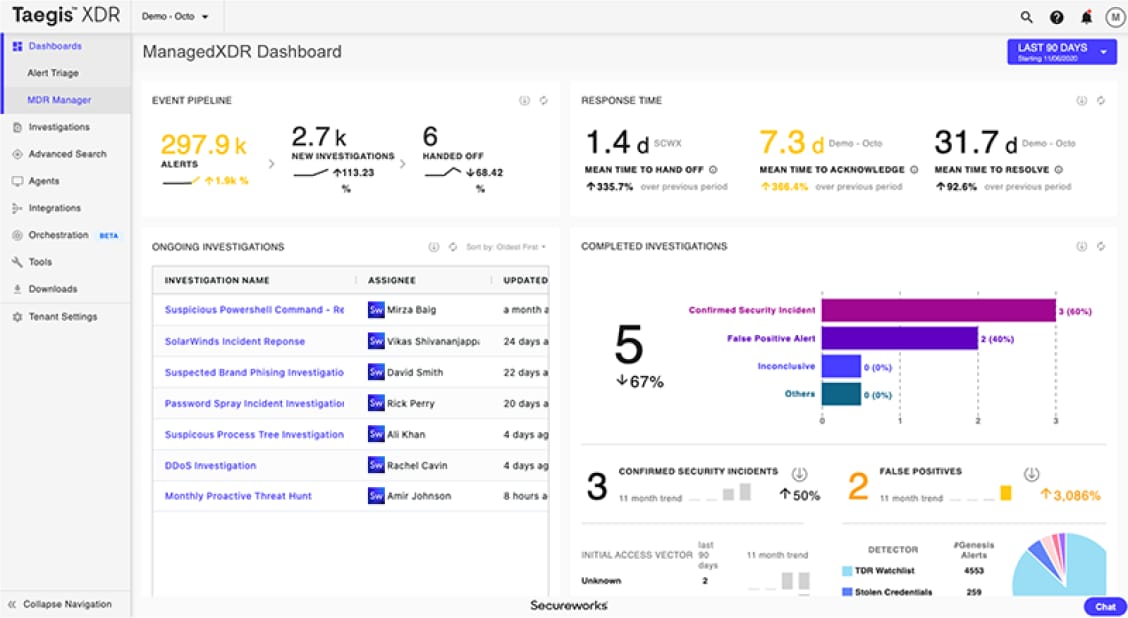Go to Advanced Search section
The width and height of the screenshot is (1128, 618).
(68, 154)
